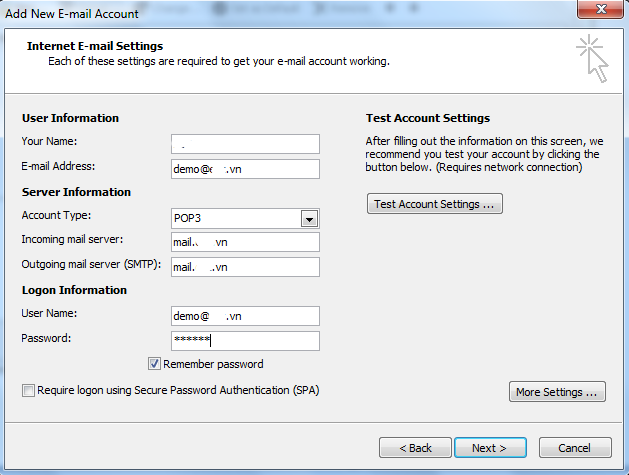Viewport: 629px width, 475px height.
Task: Cancel the account setup
Action: pyautogui.click(x=575, y=447)
